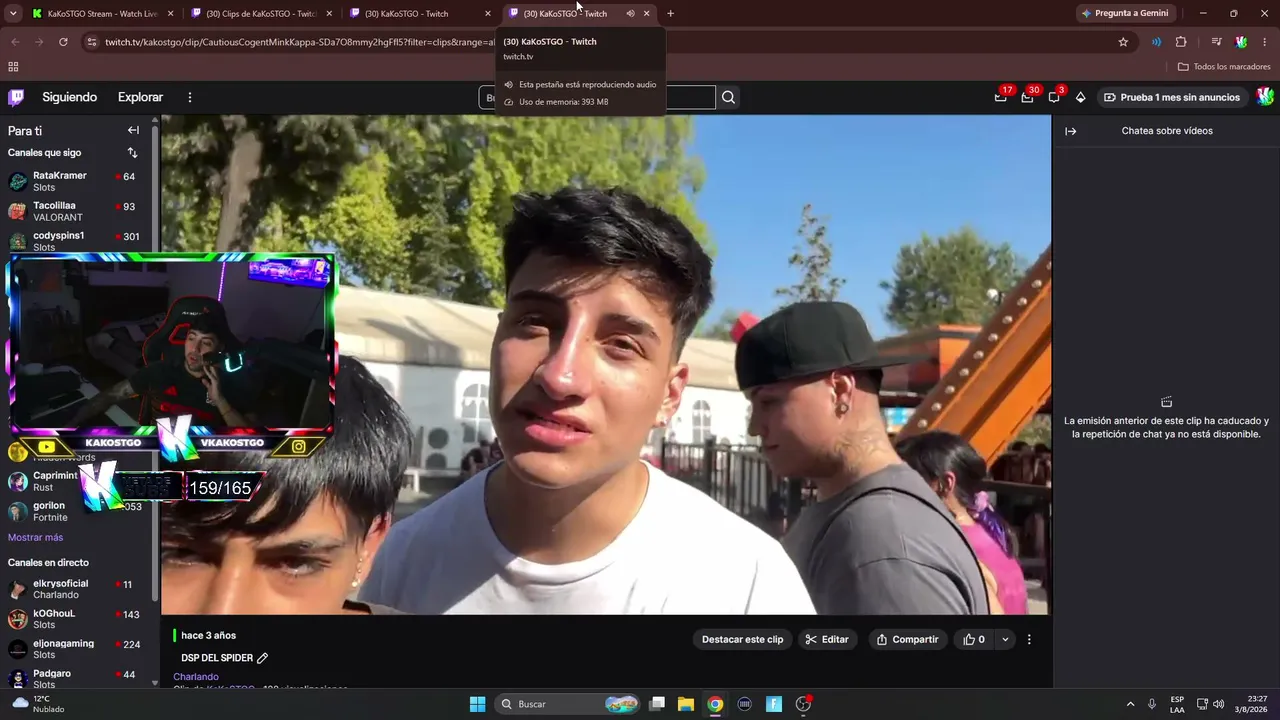Open the Charlando category link

coord(196,677)
